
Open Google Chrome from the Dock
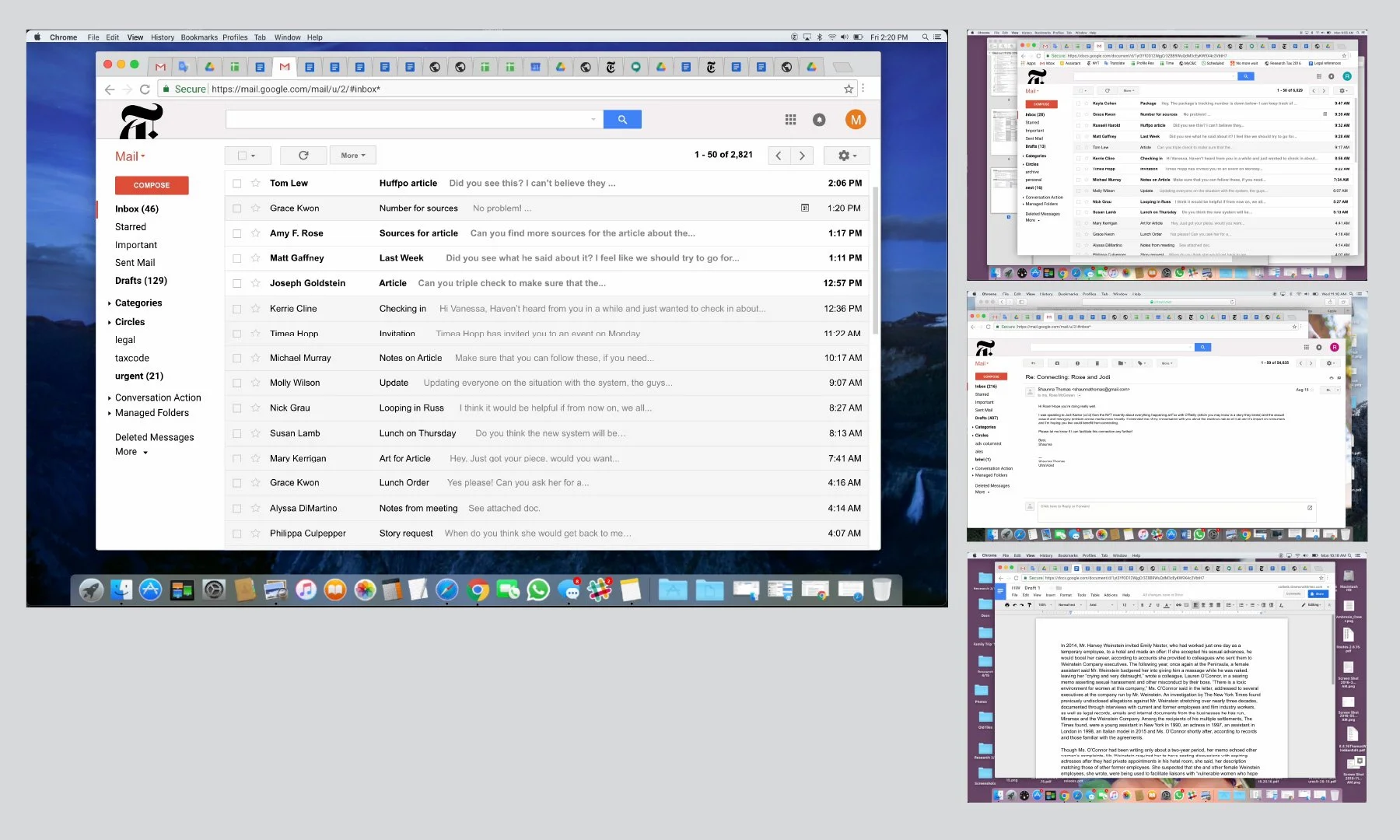pyautogui.click(x=478, y=590)
